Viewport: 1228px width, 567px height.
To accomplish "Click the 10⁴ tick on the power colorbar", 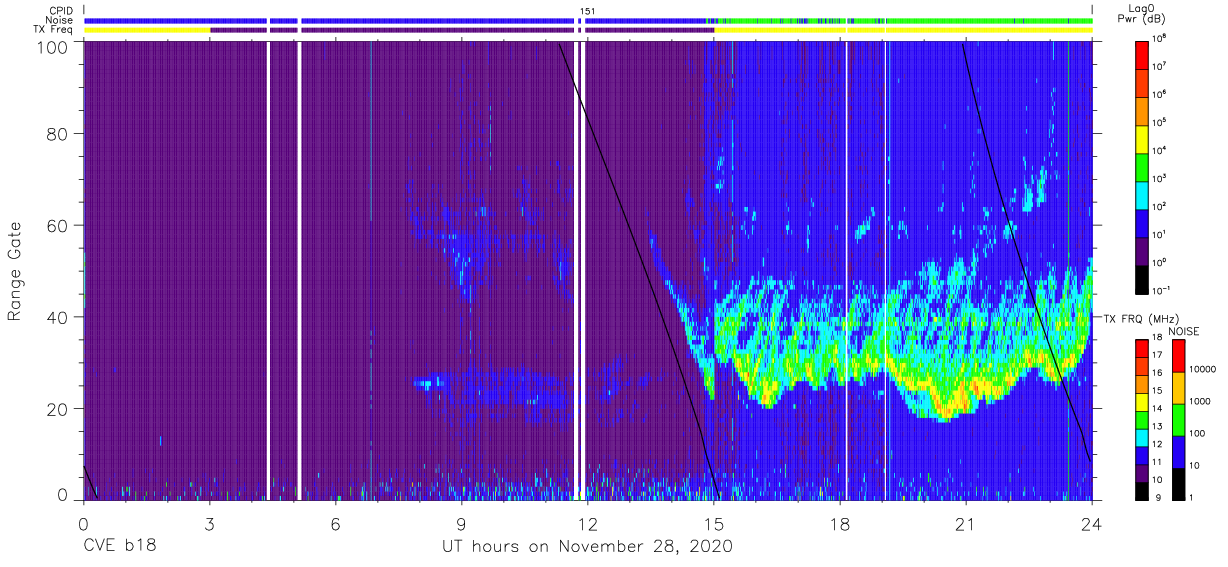I will [x=1161, y=150].
